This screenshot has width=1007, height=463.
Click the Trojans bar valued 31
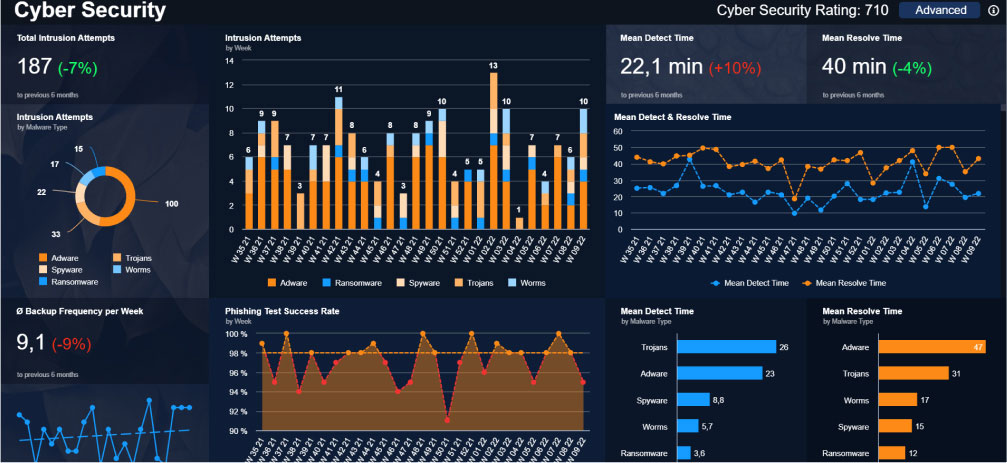pyautogui.click(x=913, y=373)
